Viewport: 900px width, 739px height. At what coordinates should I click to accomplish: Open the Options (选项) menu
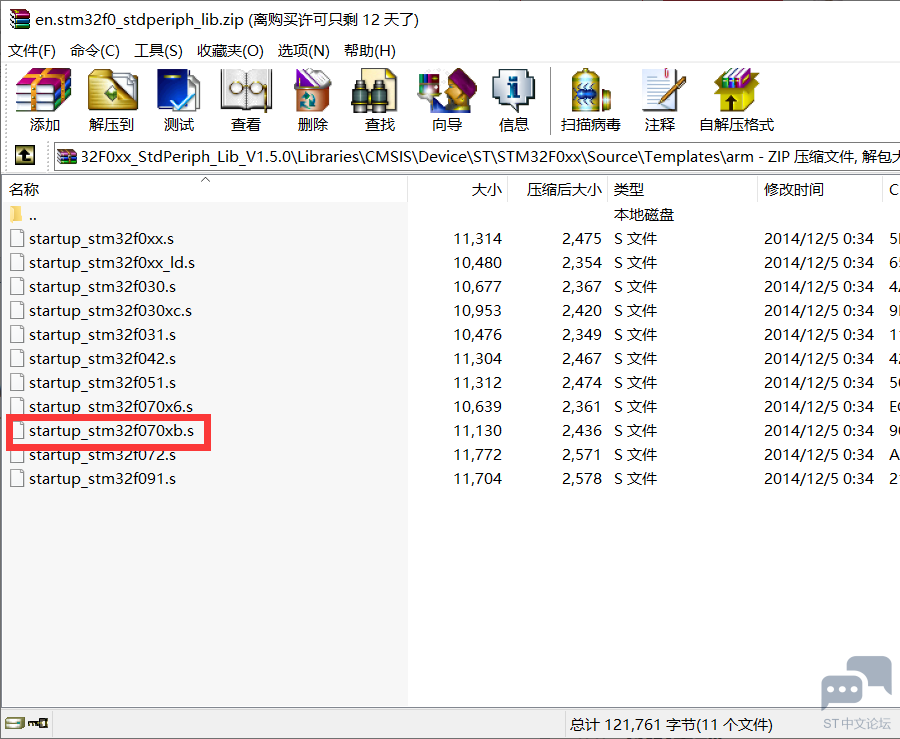[x=304, y=50]
